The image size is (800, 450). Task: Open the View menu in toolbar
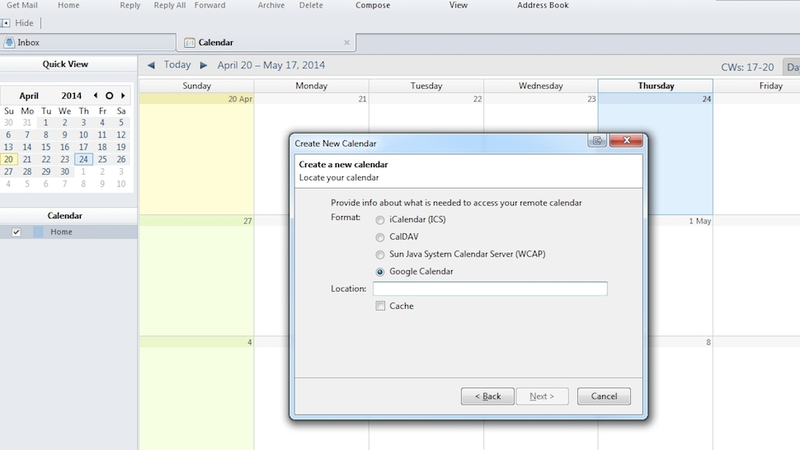coord(458,5)
